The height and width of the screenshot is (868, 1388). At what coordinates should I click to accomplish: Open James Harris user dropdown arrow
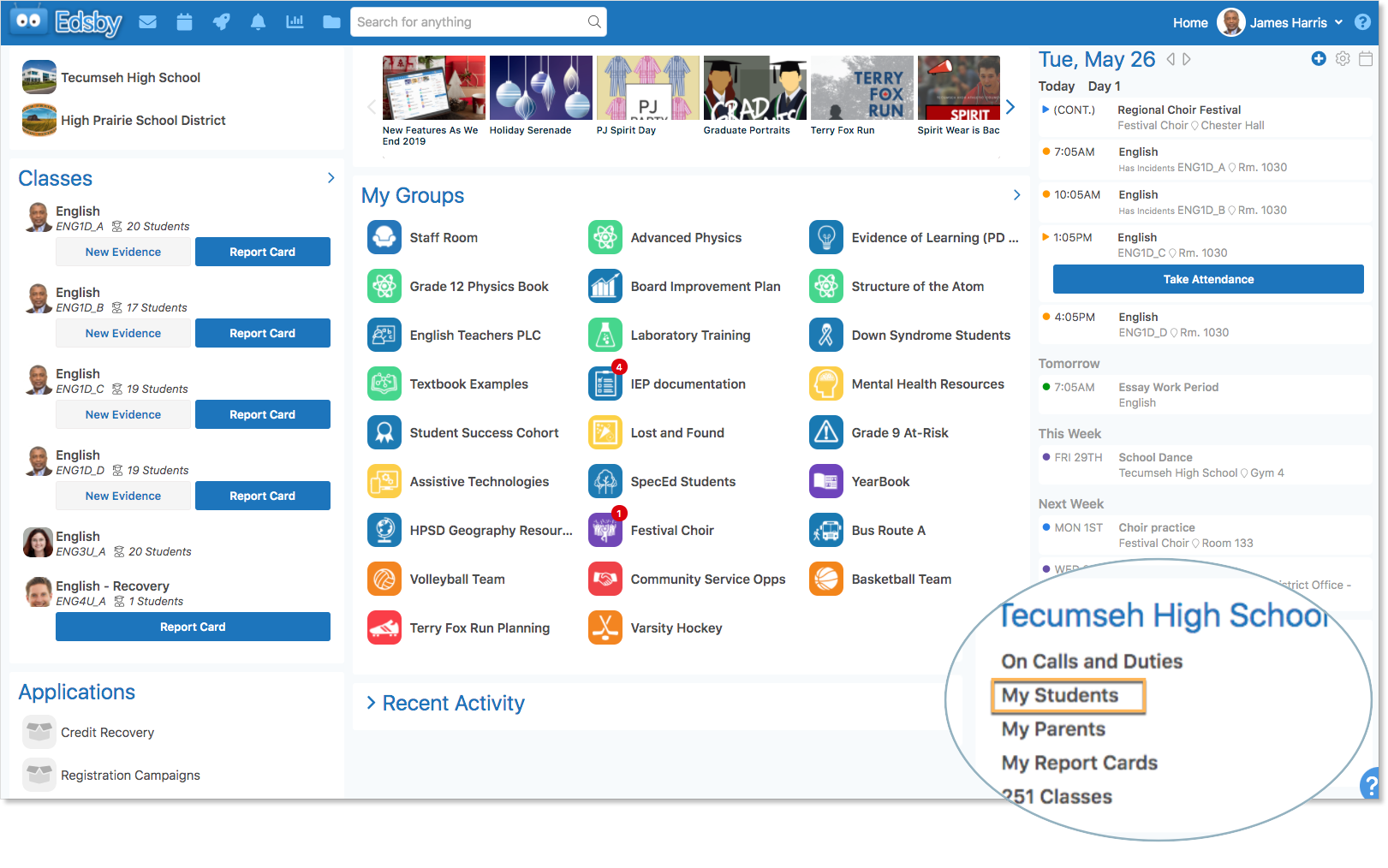[1338, 22]
